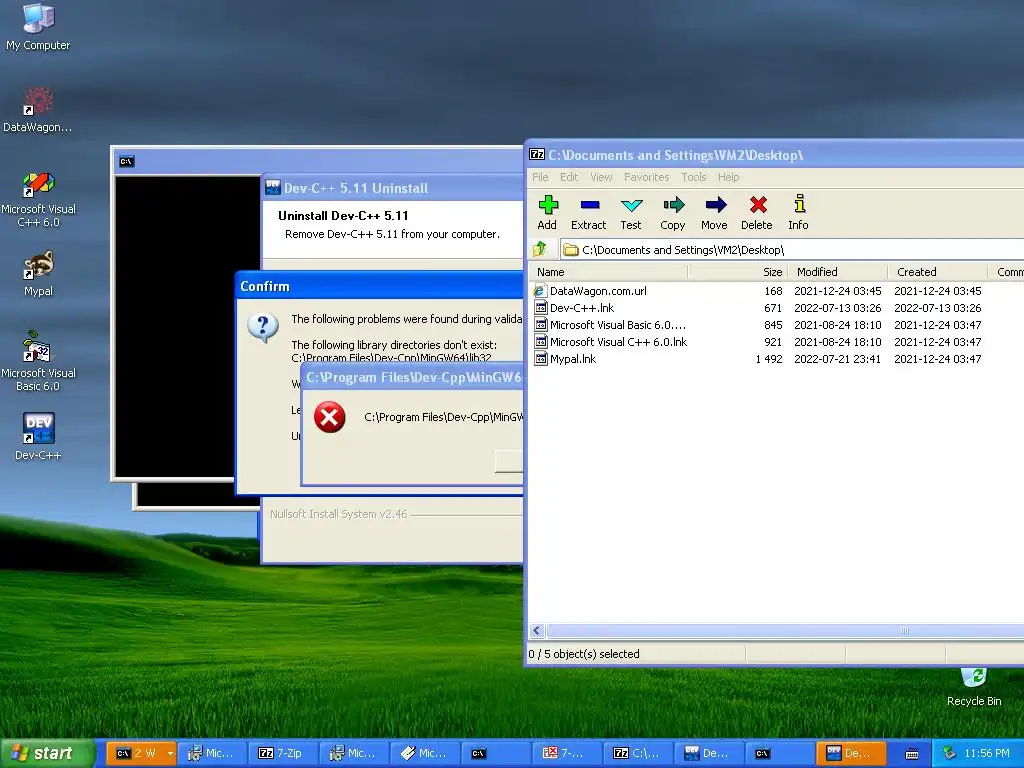Open the File menu in 7-Zip

pyautogui.click(x=540, y=177)
